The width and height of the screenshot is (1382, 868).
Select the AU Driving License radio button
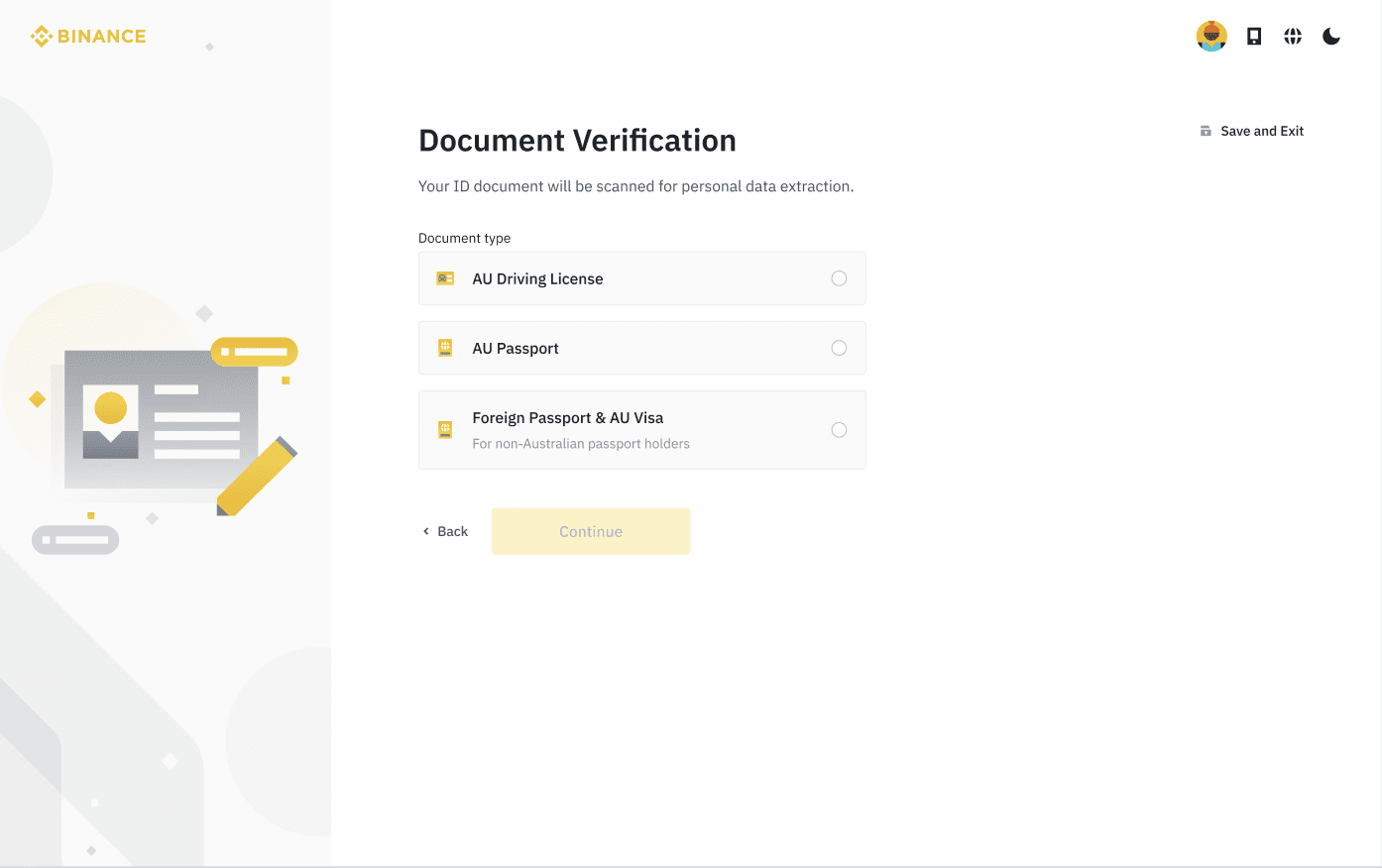point(839,278)
